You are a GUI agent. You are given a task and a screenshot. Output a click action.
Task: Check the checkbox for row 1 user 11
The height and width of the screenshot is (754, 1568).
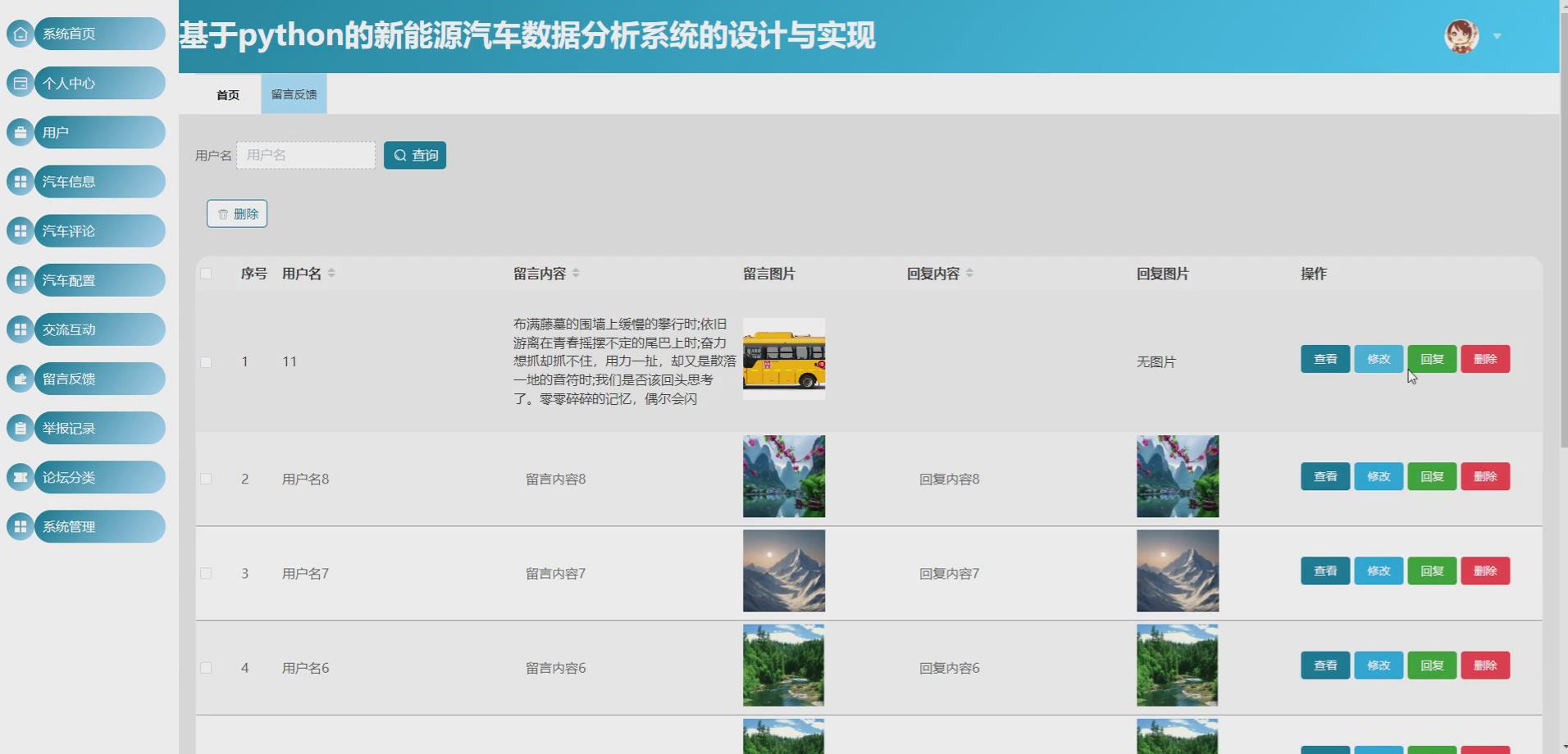coord(206,361)
